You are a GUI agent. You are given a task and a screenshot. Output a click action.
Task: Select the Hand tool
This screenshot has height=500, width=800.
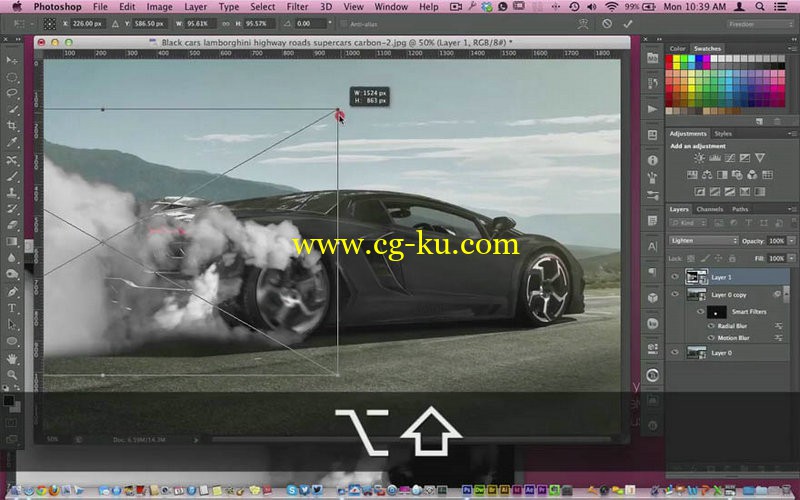point(11,359)
